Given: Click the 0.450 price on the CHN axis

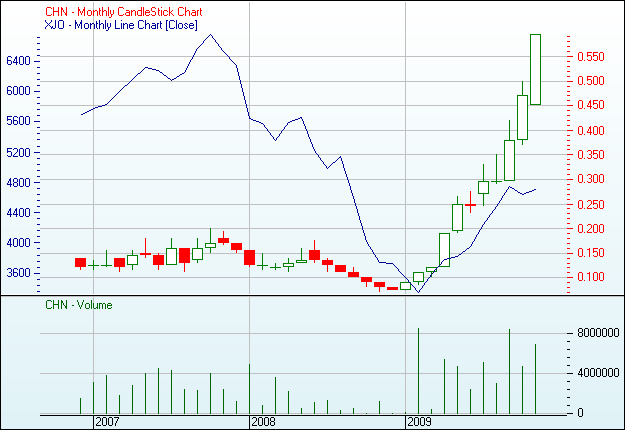Looking at the screenshot, I should pyautogui.click(x=591, y=105).
